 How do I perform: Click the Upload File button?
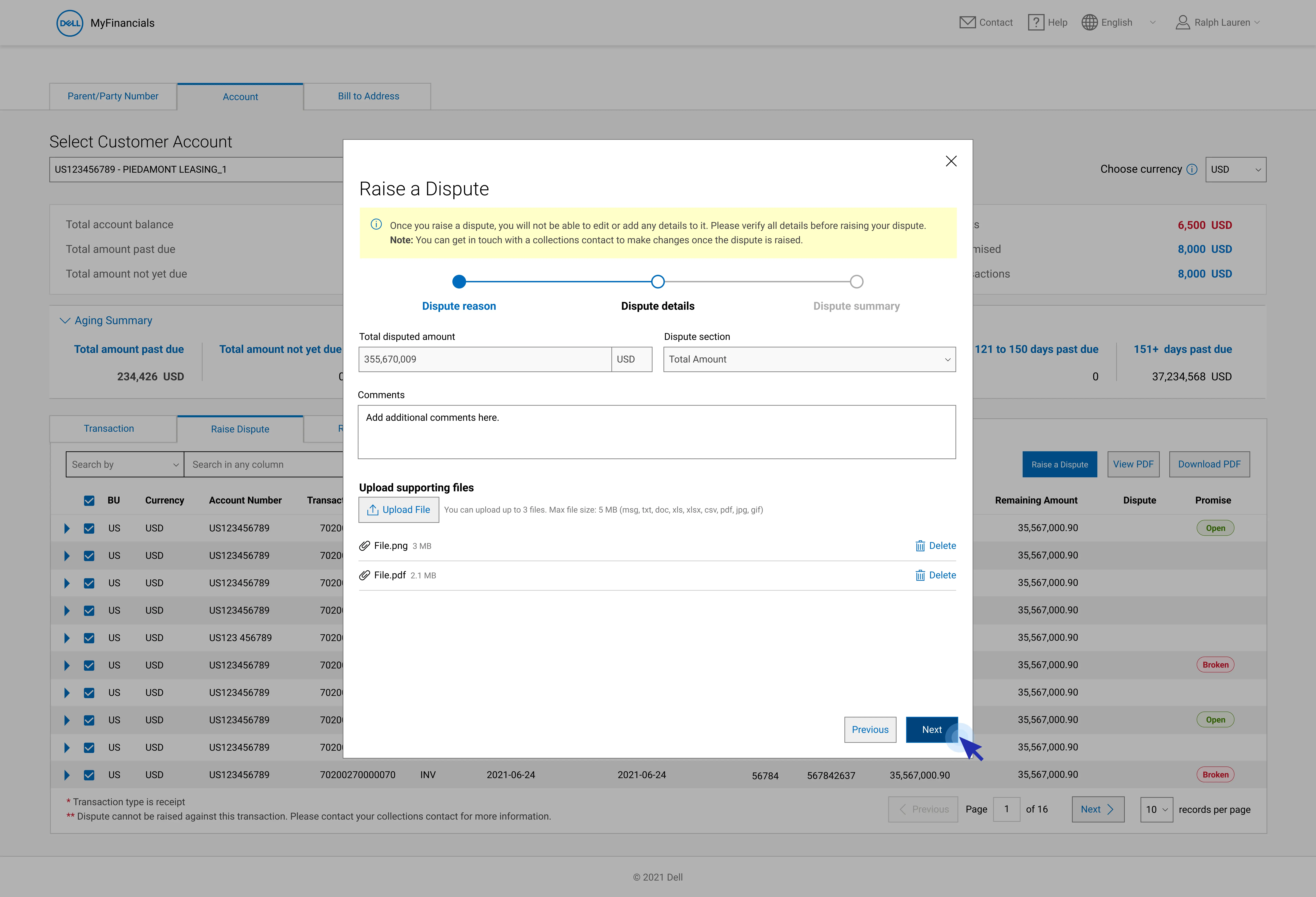pos(399,510)
